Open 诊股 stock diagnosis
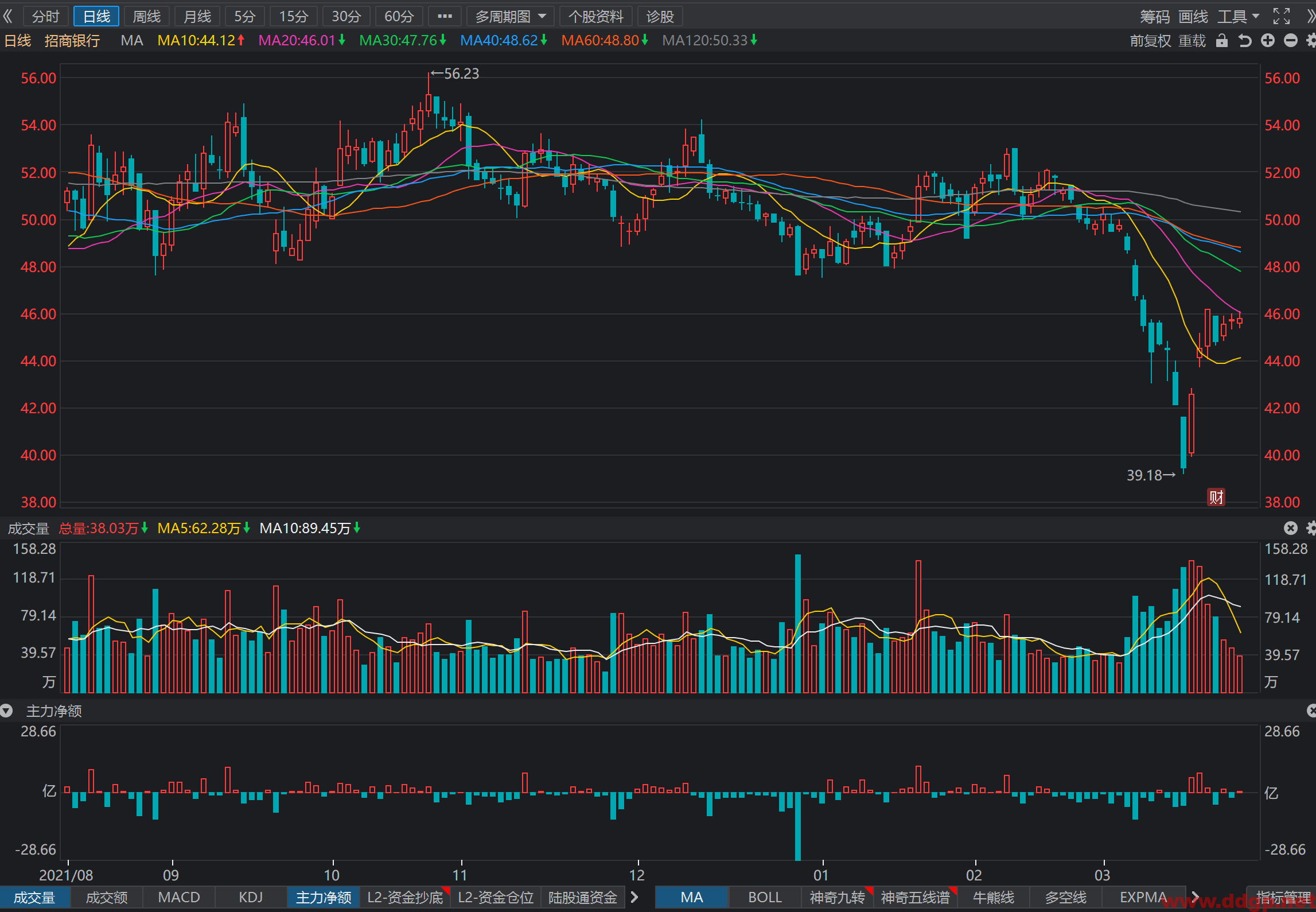 point(660,17)
